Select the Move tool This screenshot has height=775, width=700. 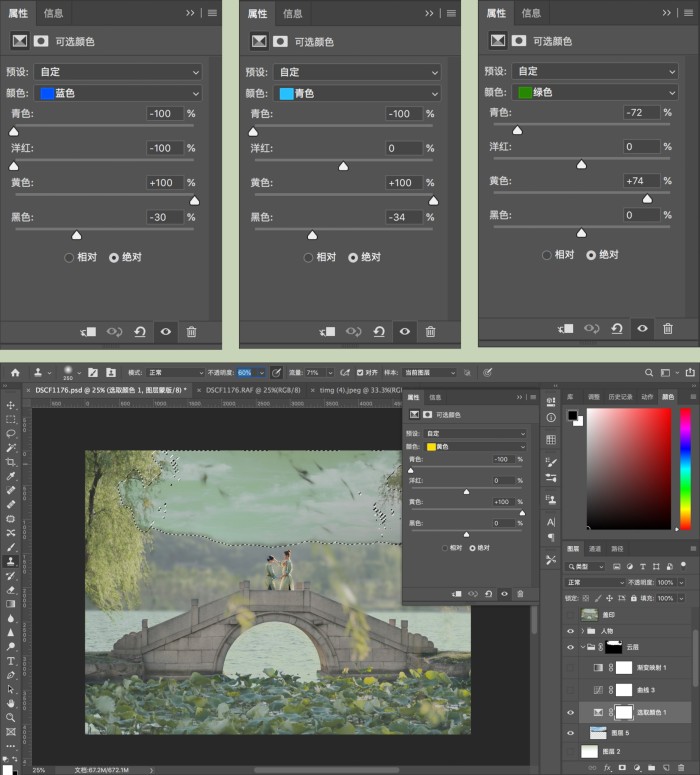(10, 405)
